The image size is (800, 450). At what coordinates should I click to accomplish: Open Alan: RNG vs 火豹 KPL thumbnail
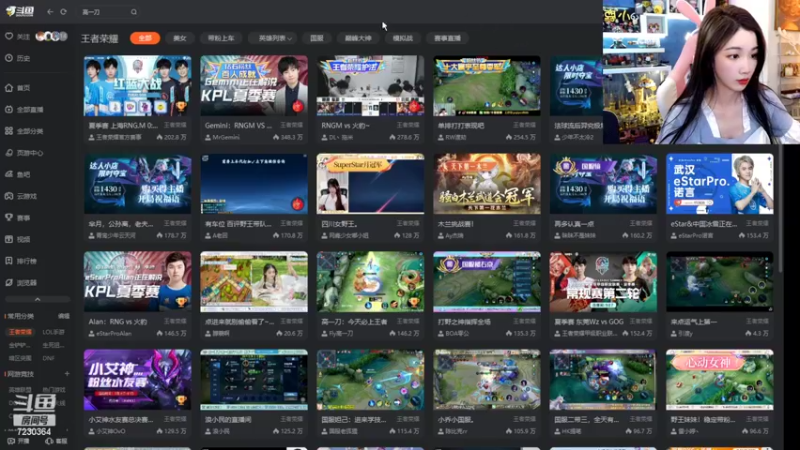tap(137, 282)
